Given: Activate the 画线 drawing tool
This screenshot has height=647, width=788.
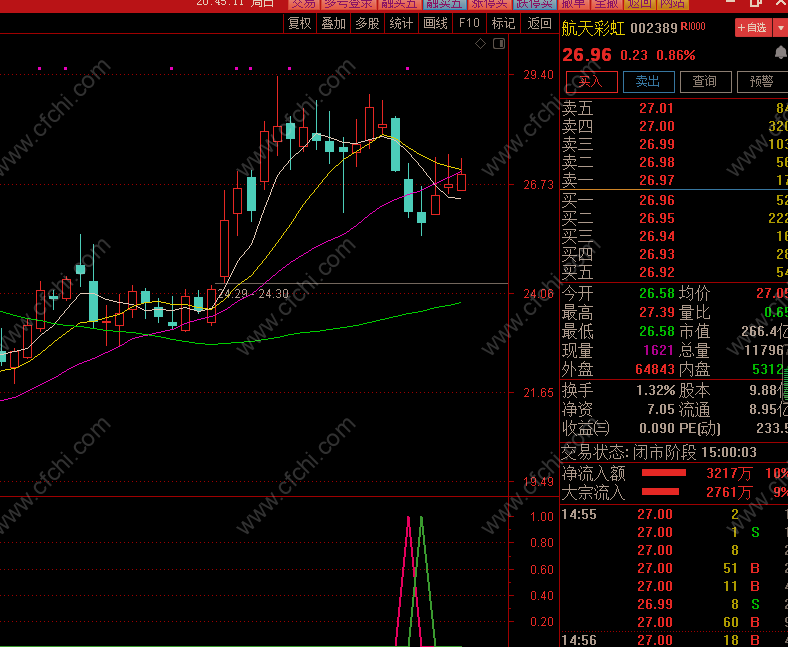Looking at the screenshot, I should (435, 23).
